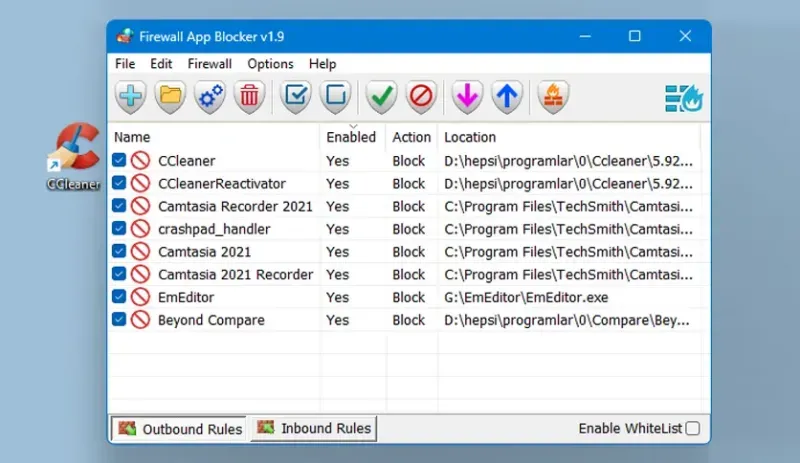Click the Block action in EmEditor row

tap(409, 297)
